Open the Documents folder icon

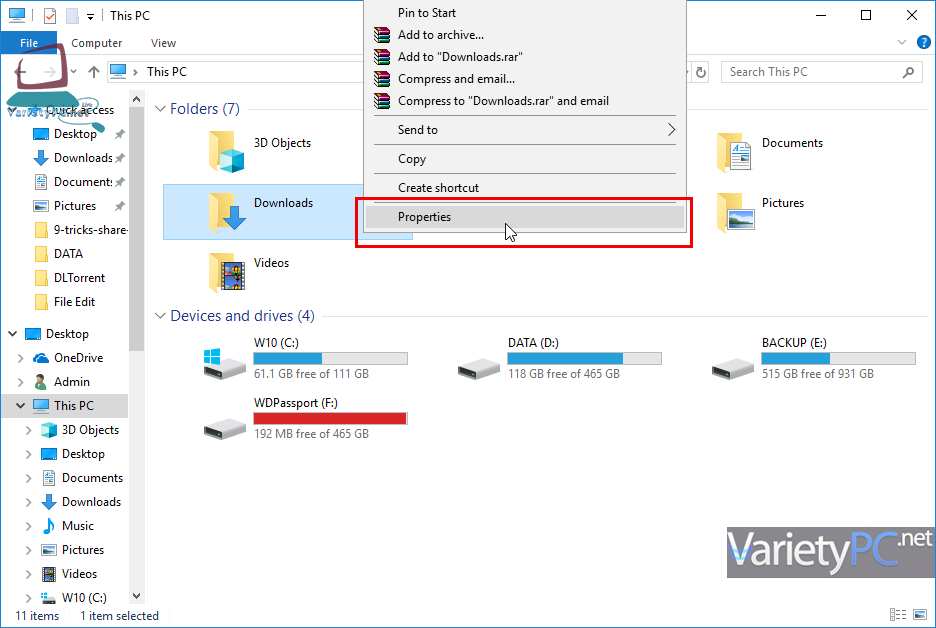click(x=735, y=152)
